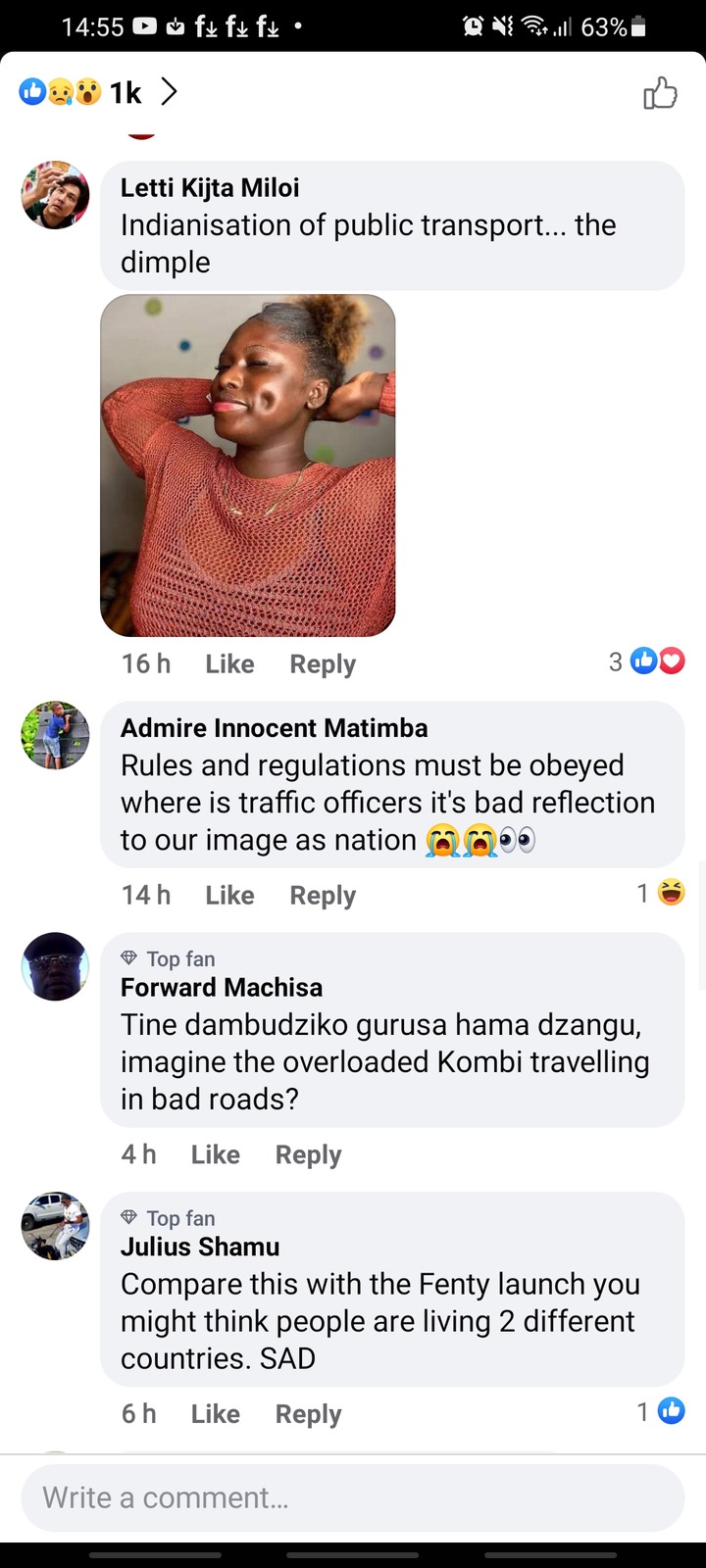Like Admire Innocent Matimba's comment

click(229, 895)
